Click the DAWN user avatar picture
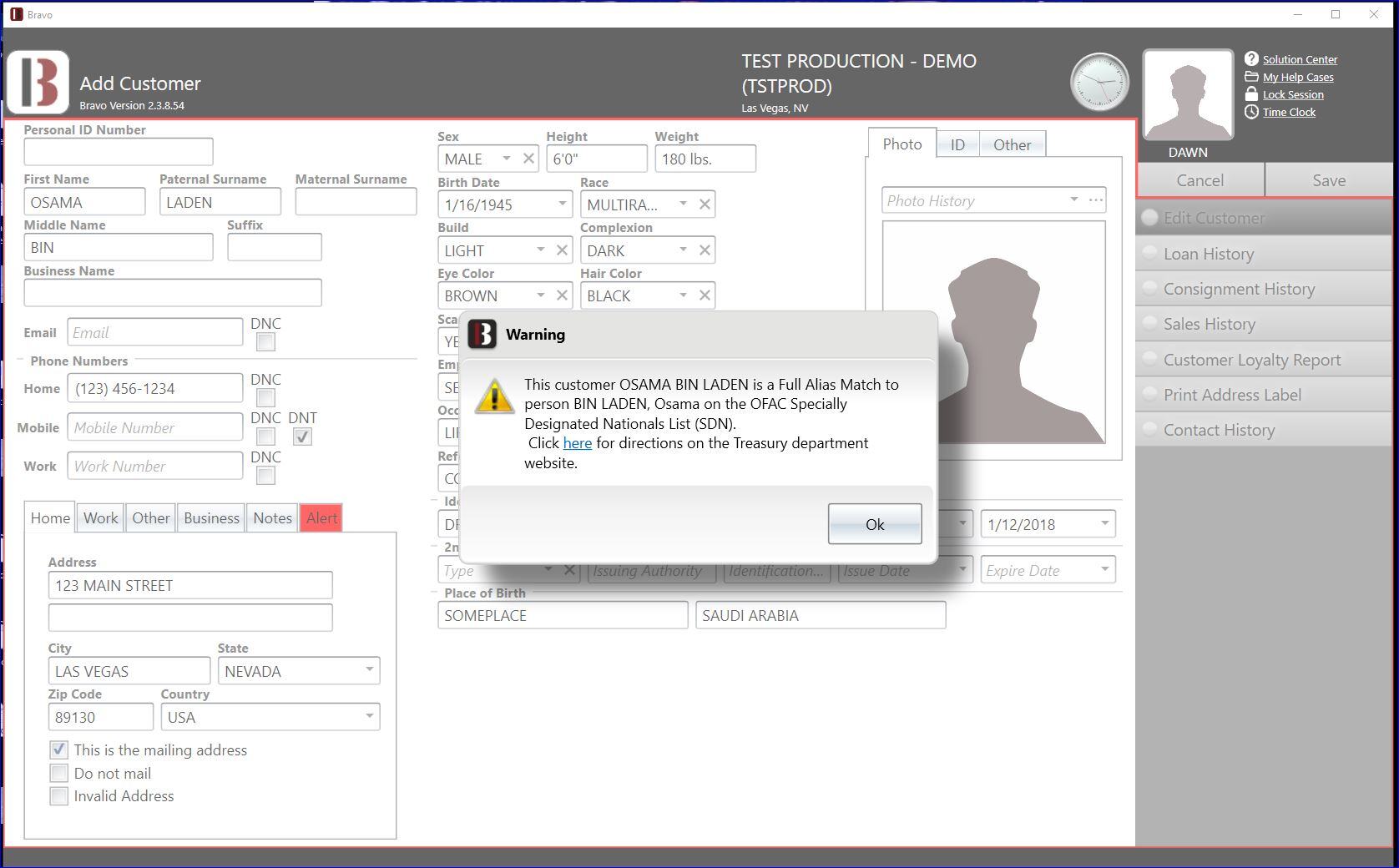 coord(1188,94)
